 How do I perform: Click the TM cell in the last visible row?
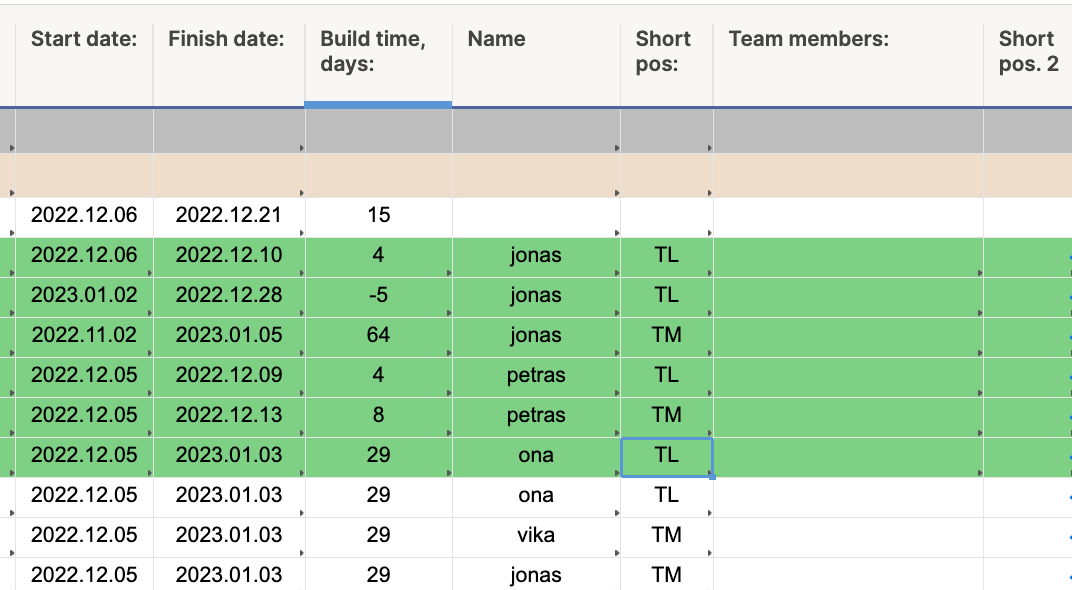point(665,575)
